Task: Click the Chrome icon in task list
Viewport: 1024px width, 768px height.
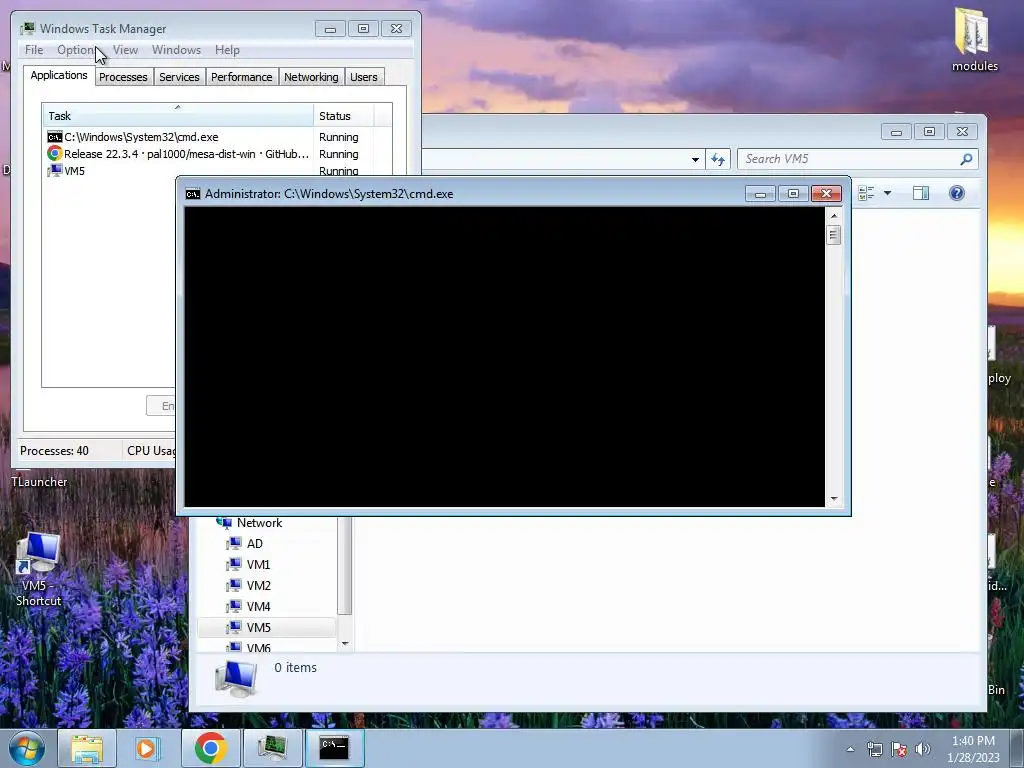Action: [55, 153]
